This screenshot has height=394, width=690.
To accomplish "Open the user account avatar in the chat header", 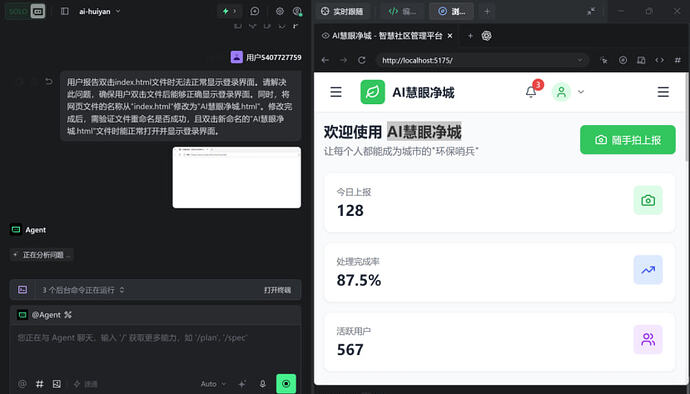I will pos(297,11).
